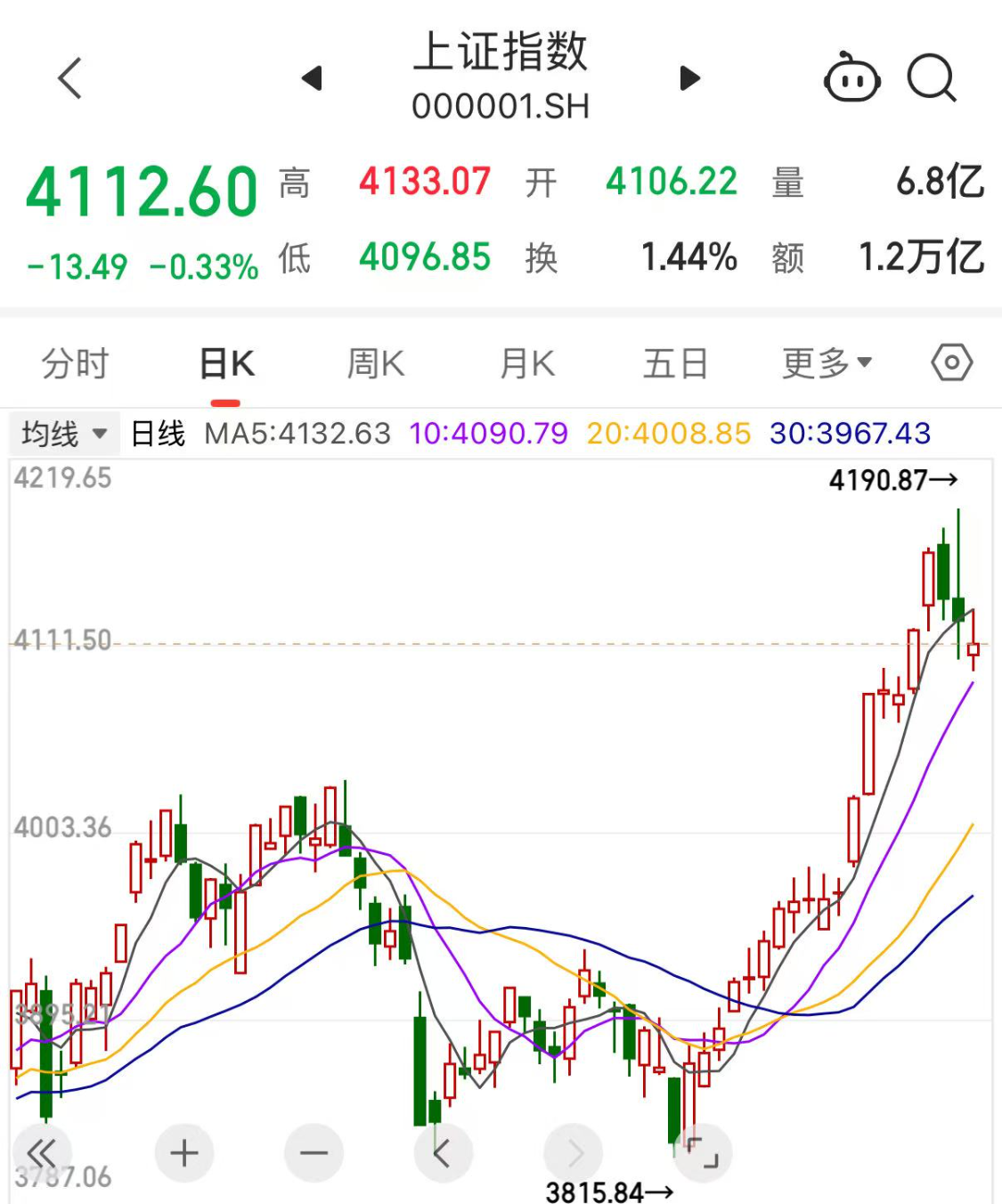This screenshot has width=1002, height=1204.
Task: Jump to earliest data with double chevron
Action: pyautogui.click(x=41, y=1153)
